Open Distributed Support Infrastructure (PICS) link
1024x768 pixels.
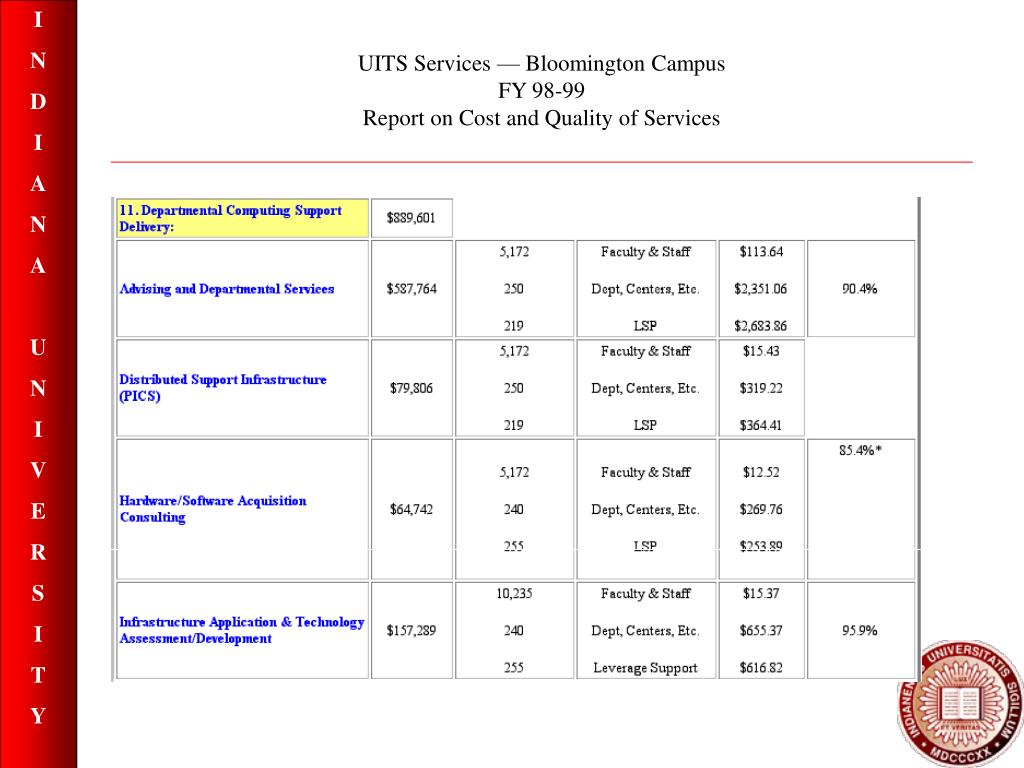223,387
